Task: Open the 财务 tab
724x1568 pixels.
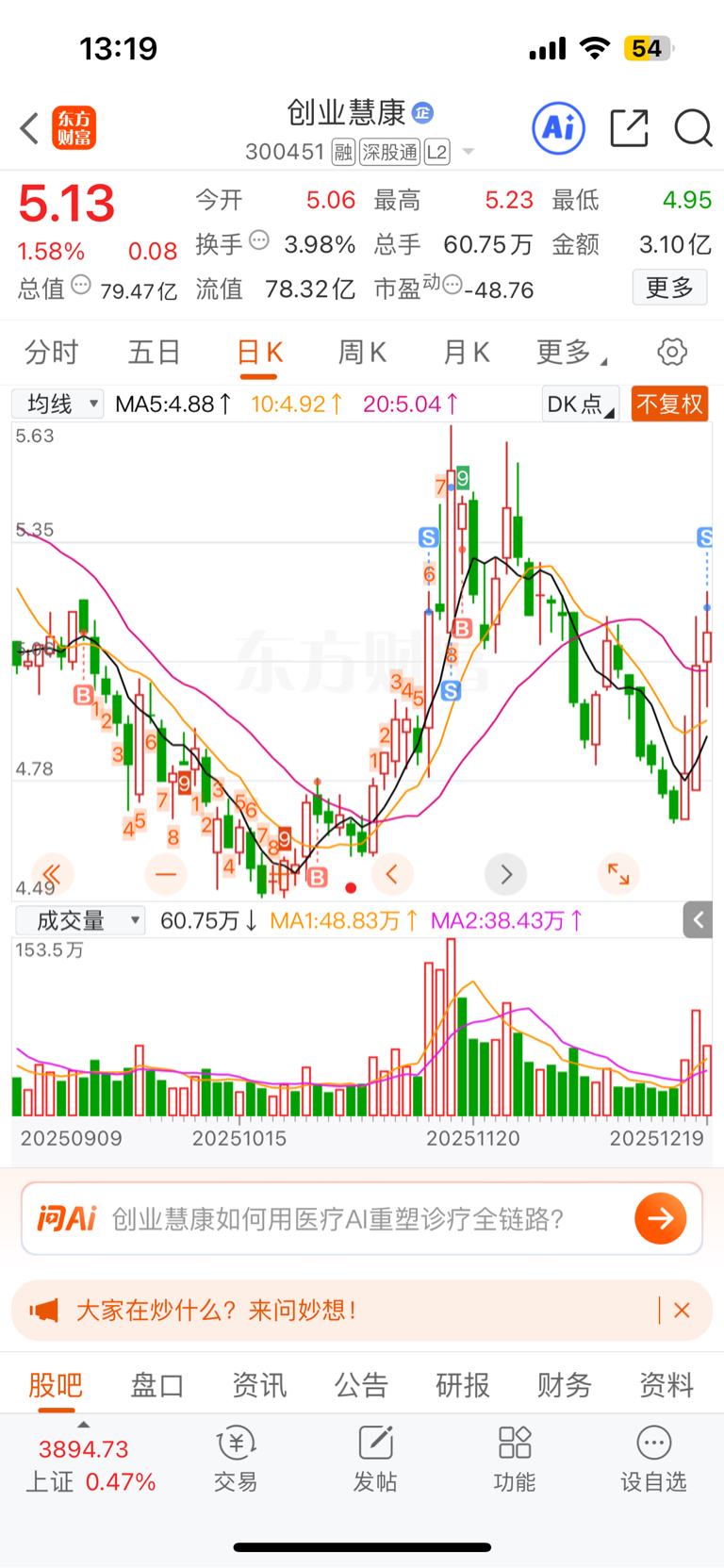Action: pos(565,1384)
